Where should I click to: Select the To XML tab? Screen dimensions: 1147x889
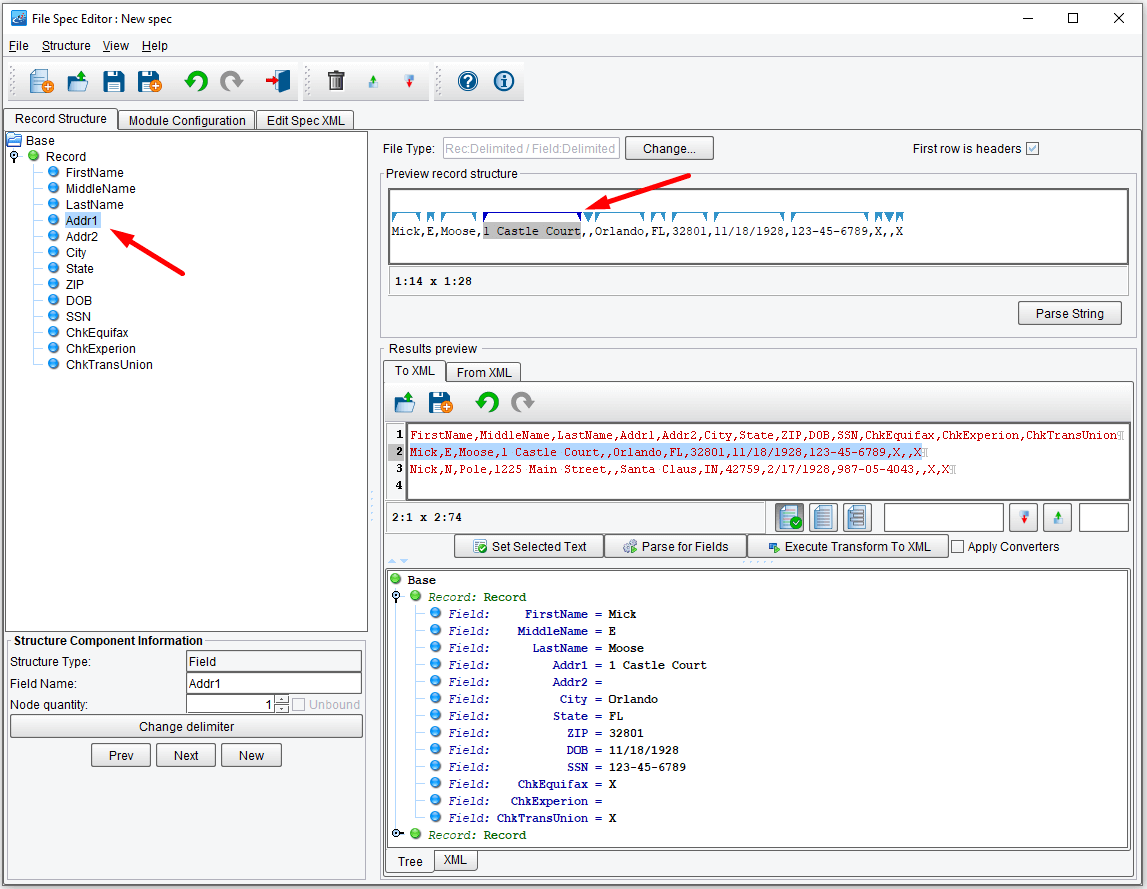(x=415, y=371)
